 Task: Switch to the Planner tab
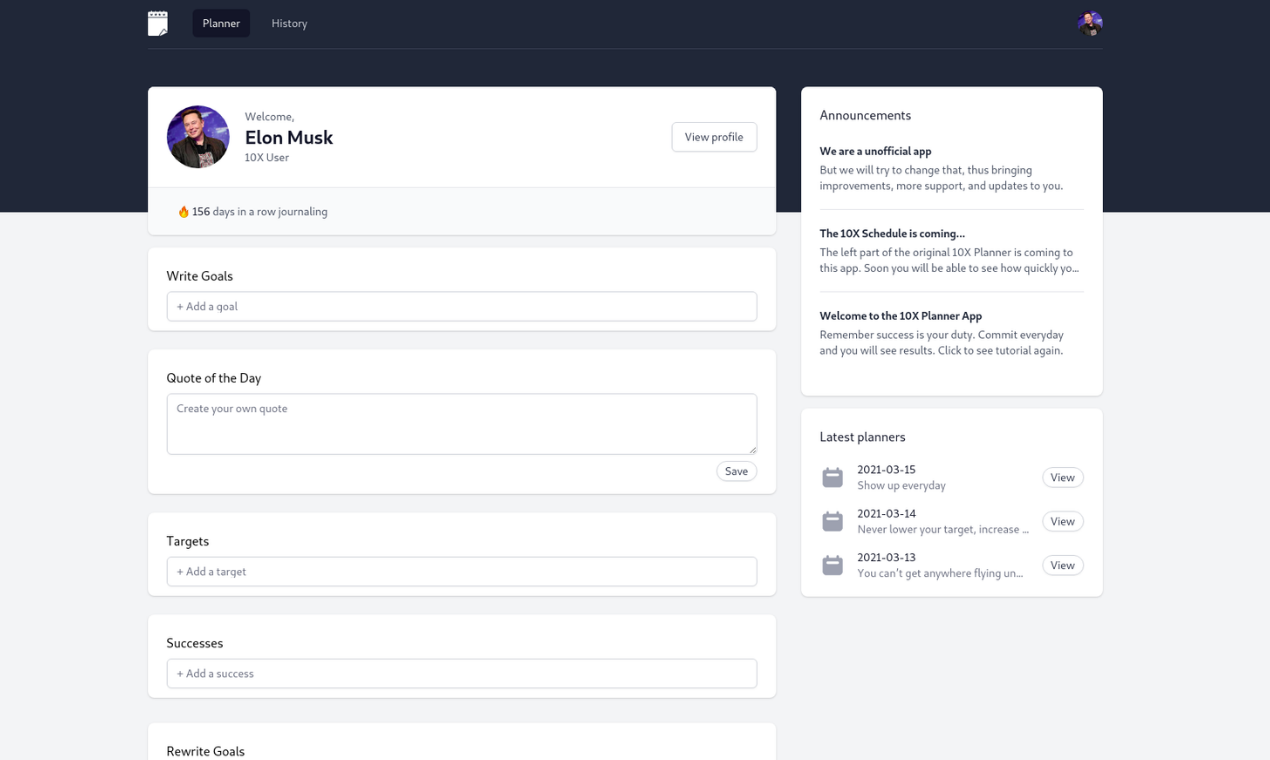point(220,22)
